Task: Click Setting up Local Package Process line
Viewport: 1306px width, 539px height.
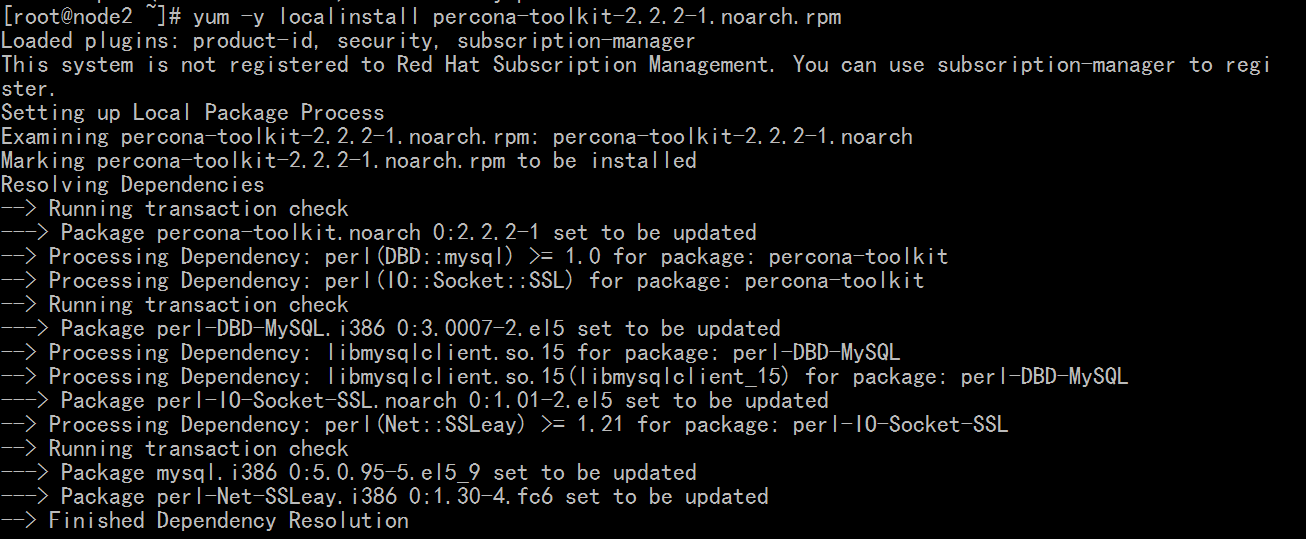Action: click(193, 113)
